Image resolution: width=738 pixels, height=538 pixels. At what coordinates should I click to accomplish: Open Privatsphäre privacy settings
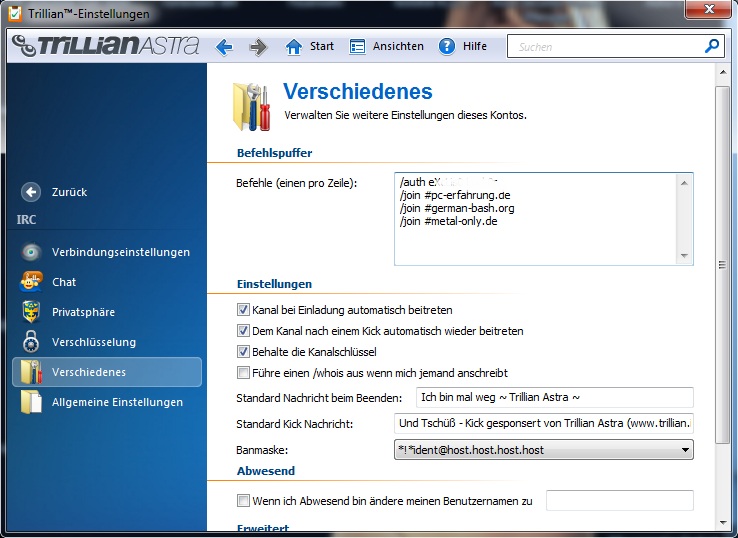tap(83, 312)
